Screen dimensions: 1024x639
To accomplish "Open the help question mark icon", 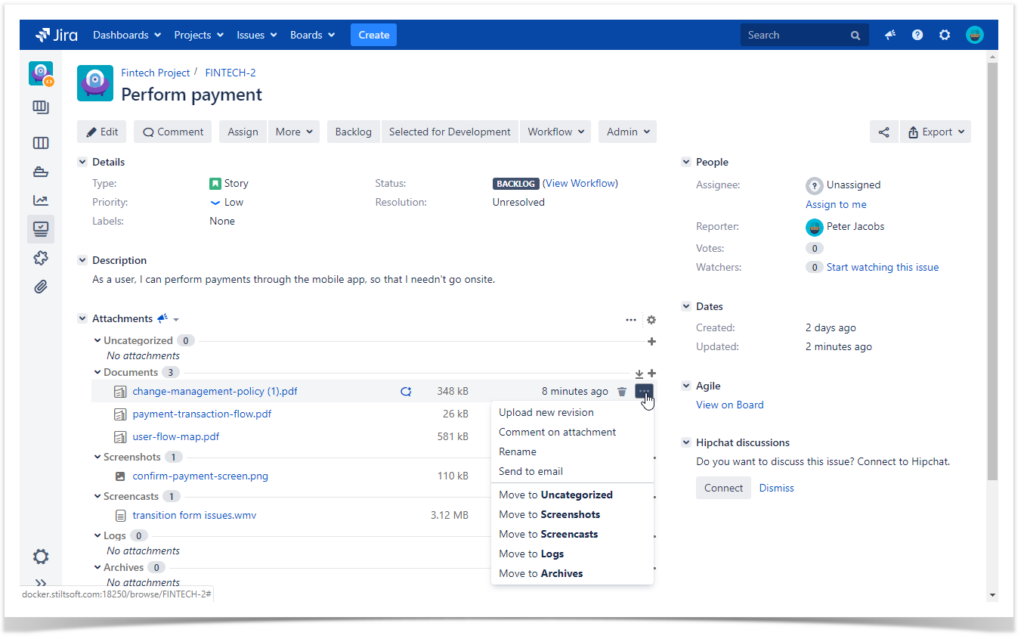I will 917,34.
